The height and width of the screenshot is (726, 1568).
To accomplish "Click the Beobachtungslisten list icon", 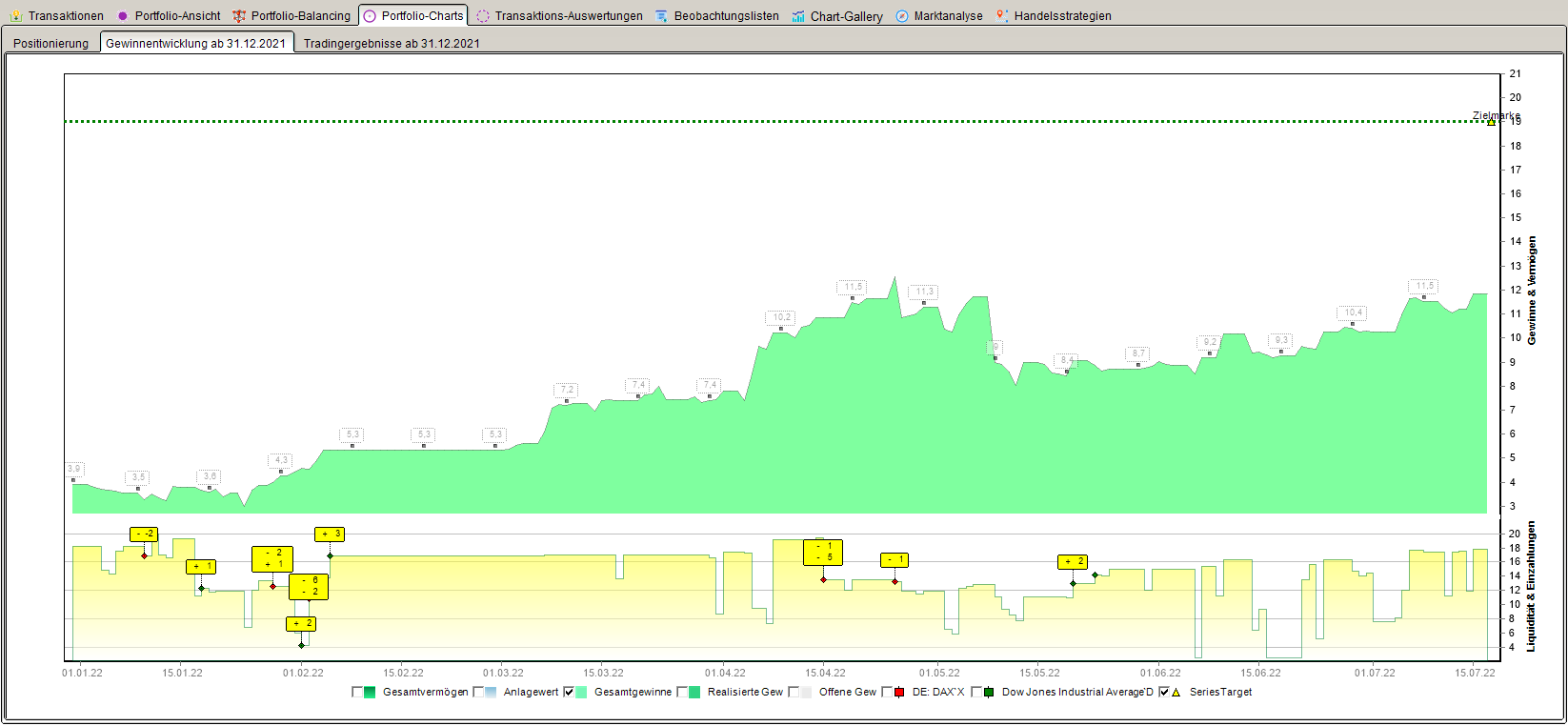I will pos(662,16).
